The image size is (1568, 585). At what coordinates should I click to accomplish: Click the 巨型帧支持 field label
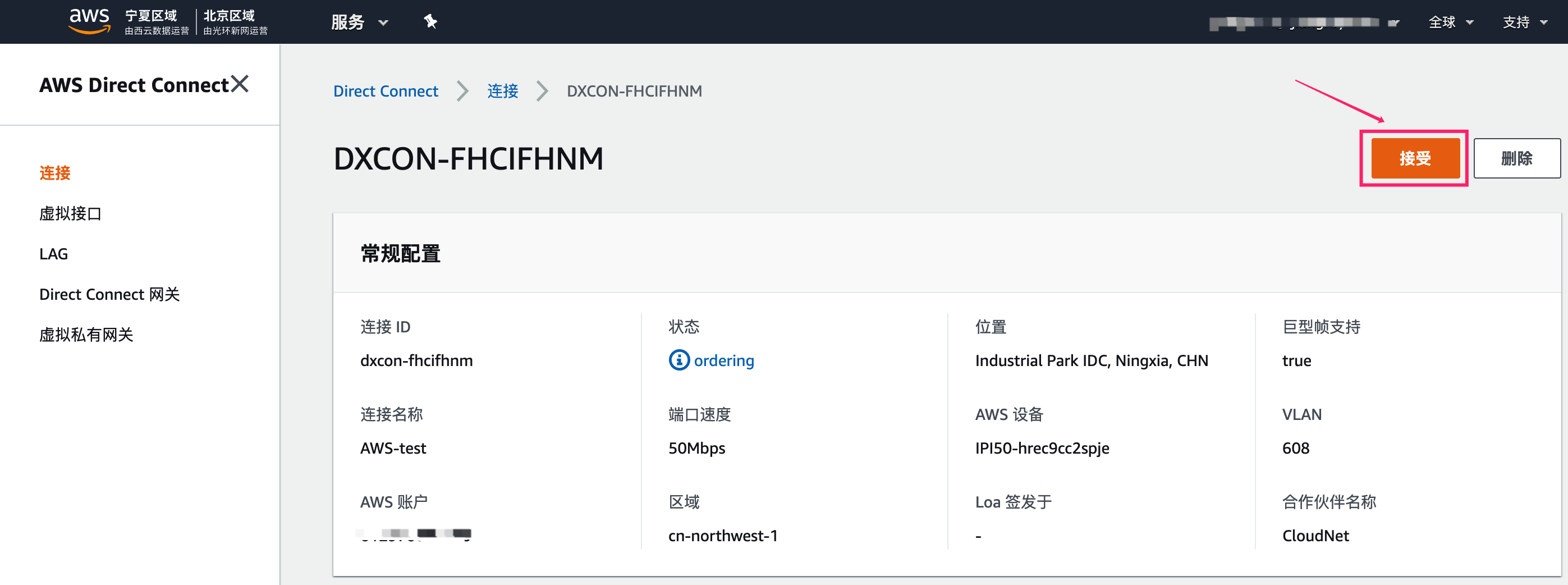click(1321, 327)
